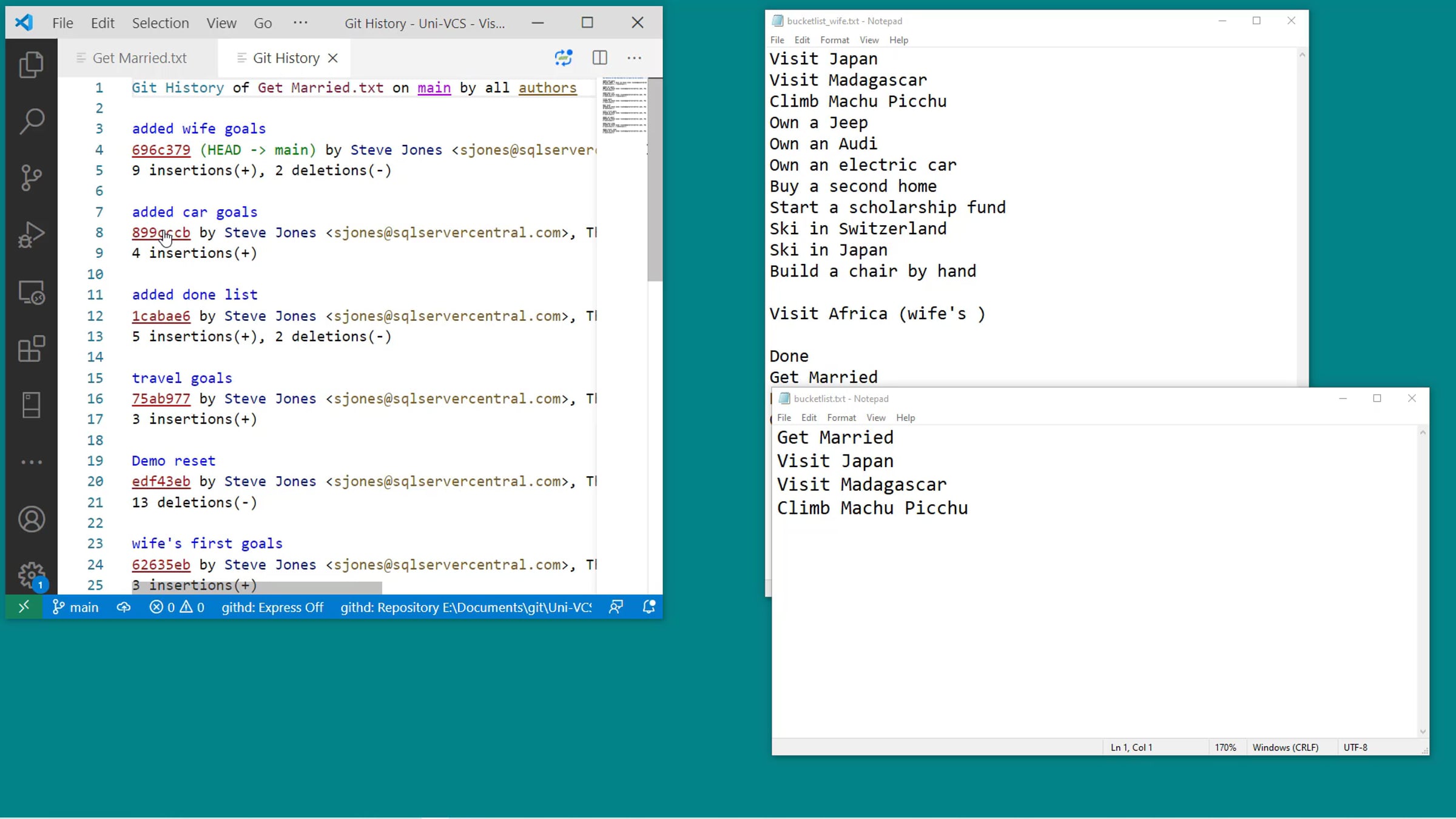This screenshot has height=819, width=1456.
Task: Click the Accounts icon in activity bar
Action: pos(31,519)
